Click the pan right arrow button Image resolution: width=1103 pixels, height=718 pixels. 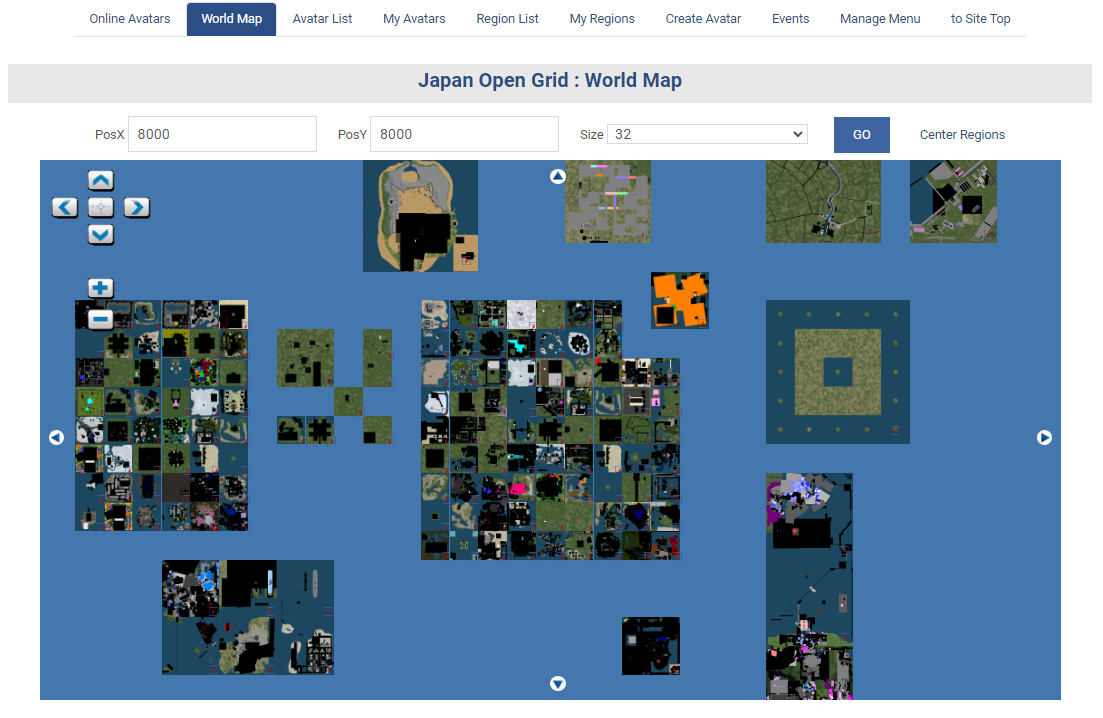pos(137,208)
